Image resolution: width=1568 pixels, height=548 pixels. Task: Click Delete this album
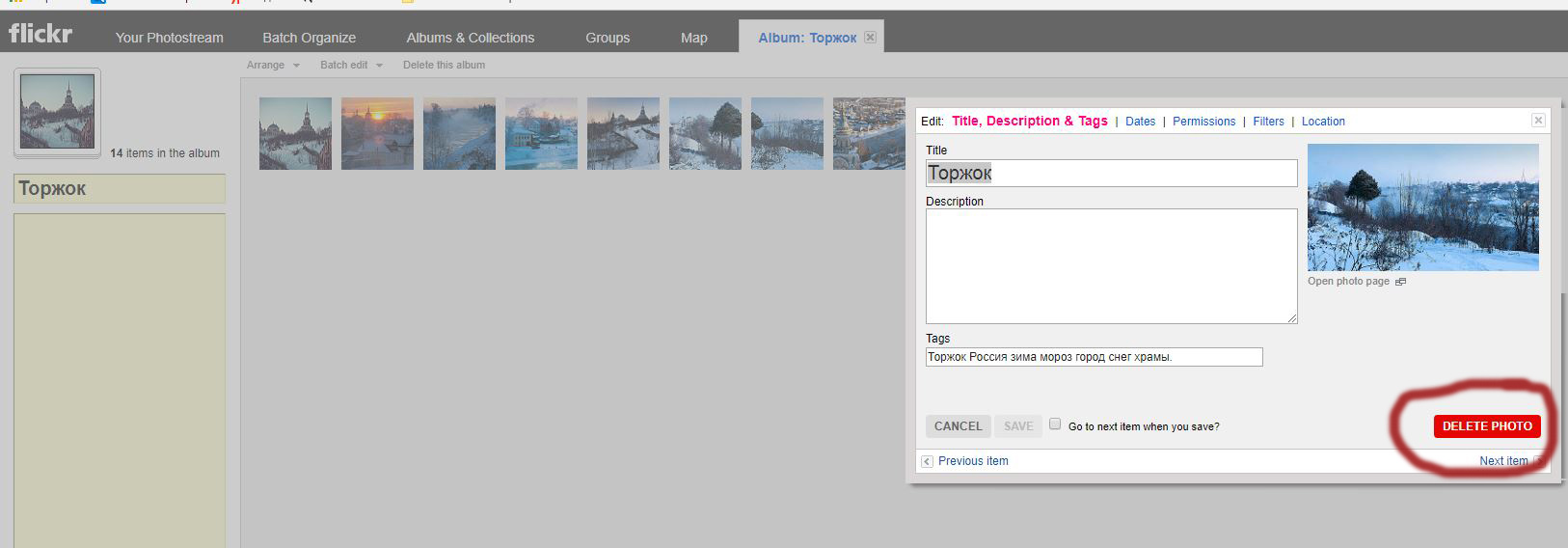pyautogui.click(x=444, y=65)
